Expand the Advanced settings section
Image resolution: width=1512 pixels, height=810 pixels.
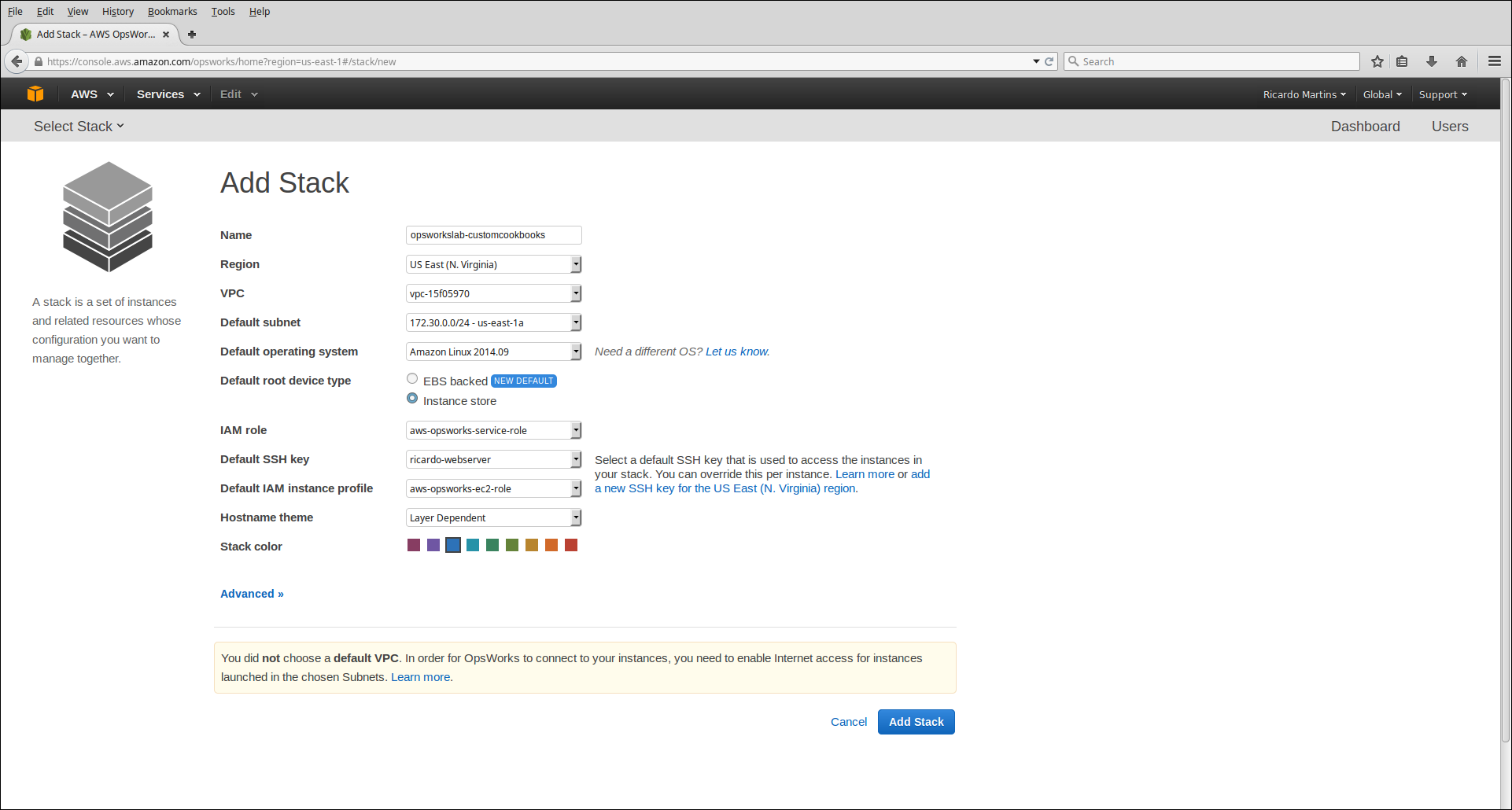[252, 594]
